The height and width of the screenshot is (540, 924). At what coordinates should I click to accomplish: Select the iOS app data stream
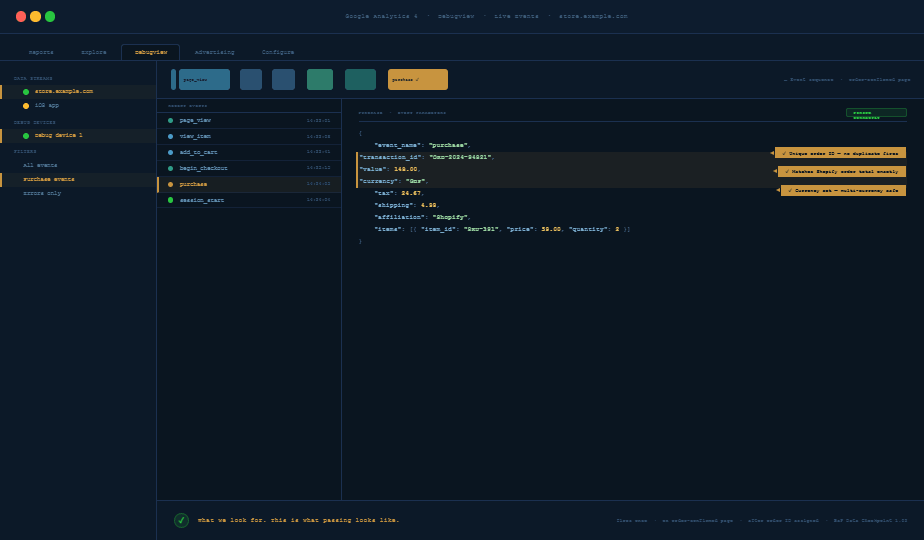(78, 106)
